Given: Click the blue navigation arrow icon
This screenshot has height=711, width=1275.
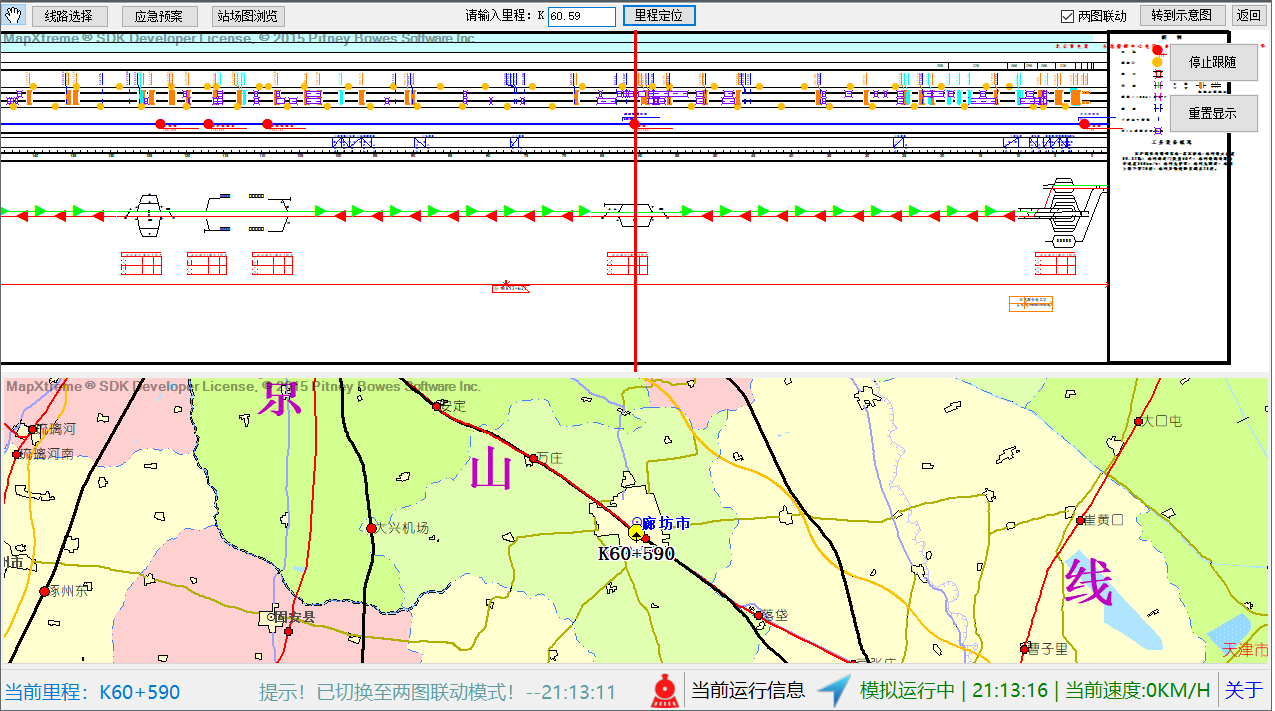Looking at the screenshot, I should tap(832, 691).
